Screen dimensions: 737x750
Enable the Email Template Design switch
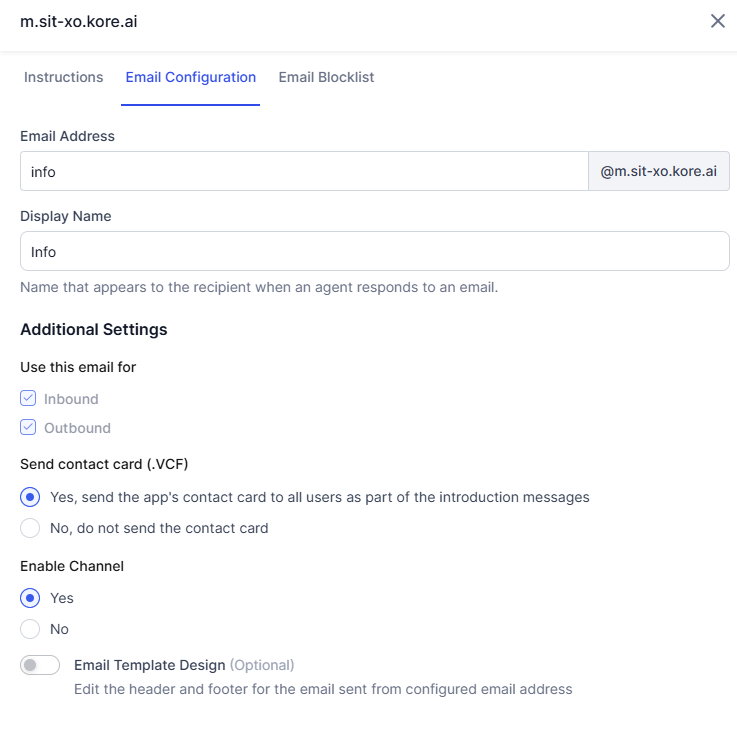click(41, 665)
